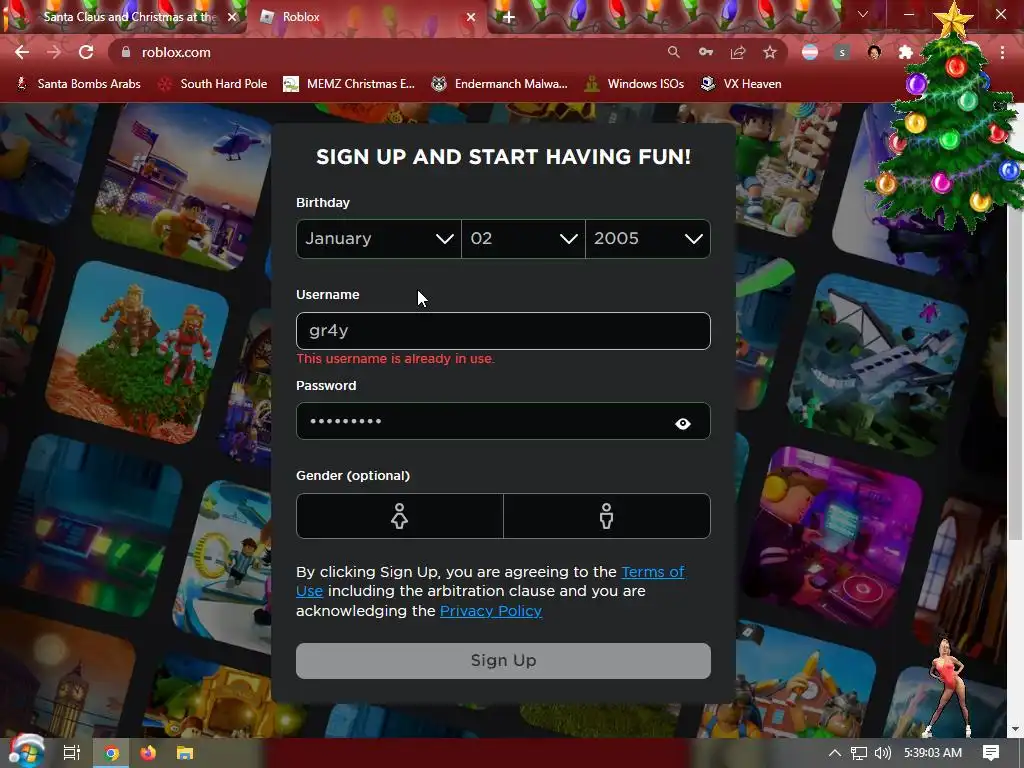The image size is (1024, 768).
Task: Select the male gender icon
Action: click(x=607, y=516)
